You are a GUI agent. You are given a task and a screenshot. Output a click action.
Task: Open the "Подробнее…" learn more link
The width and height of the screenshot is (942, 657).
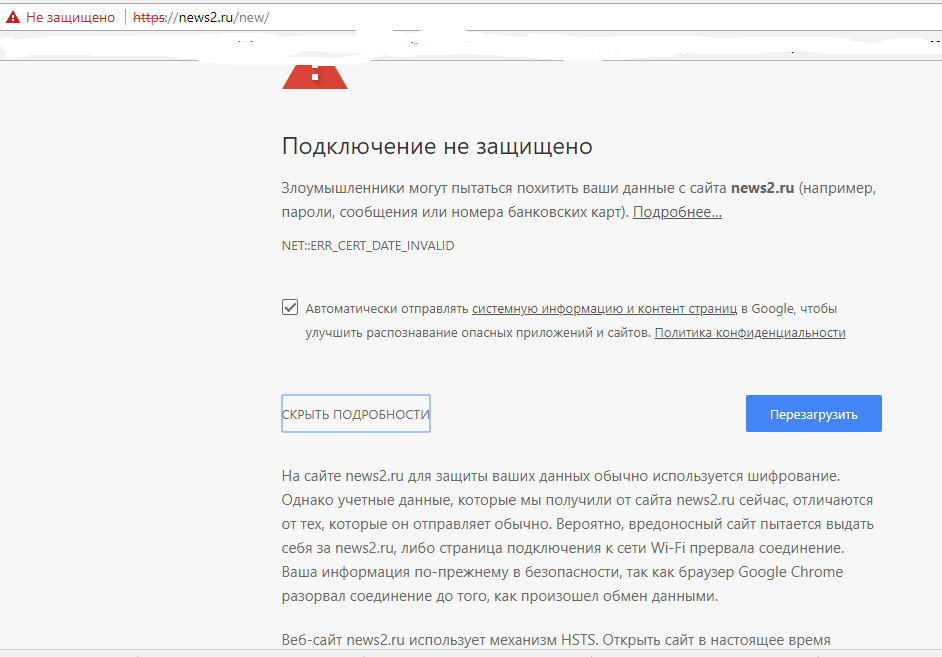click(677, 212)
